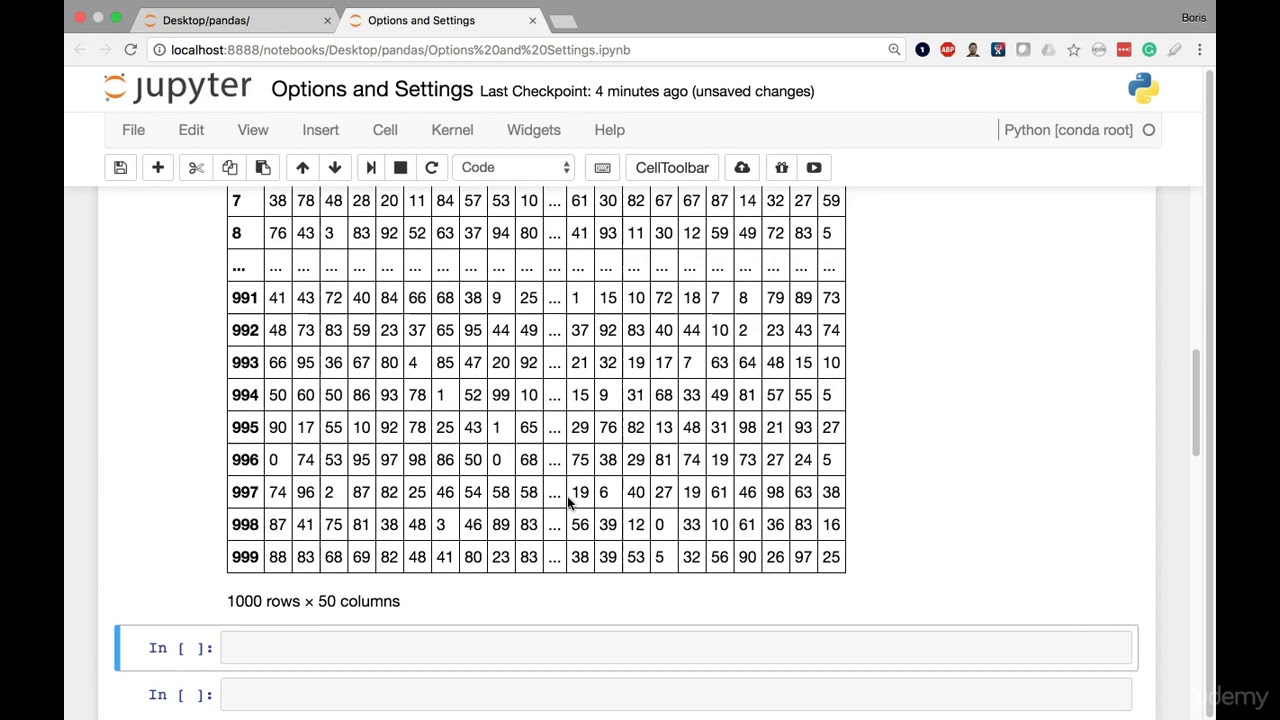Viewport: 1280px width, 720px height.
Task: Click the Last Checkpoint status text
Action: click(647, 91)
